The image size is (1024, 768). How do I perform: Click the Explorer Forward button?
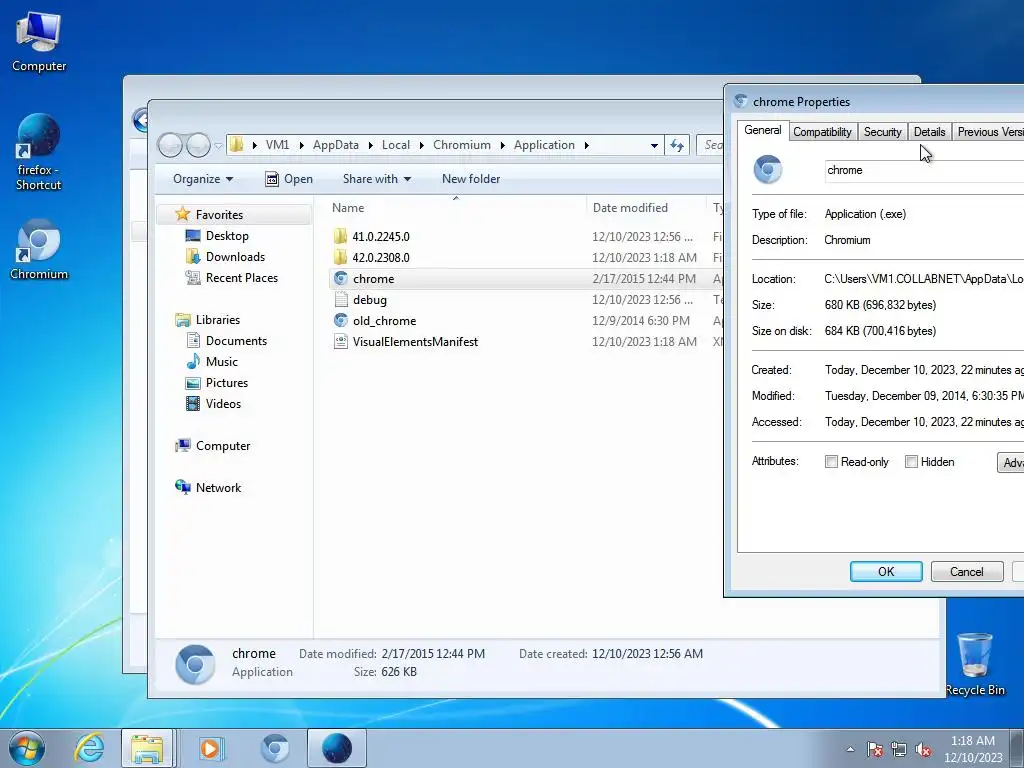(x=198, y=145)
